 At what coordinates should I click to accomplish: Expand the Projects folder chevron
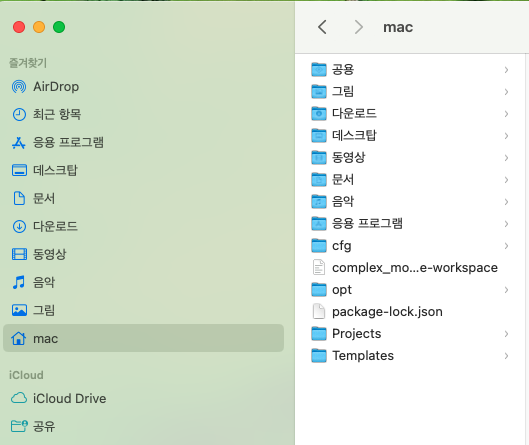coord(506,334)
